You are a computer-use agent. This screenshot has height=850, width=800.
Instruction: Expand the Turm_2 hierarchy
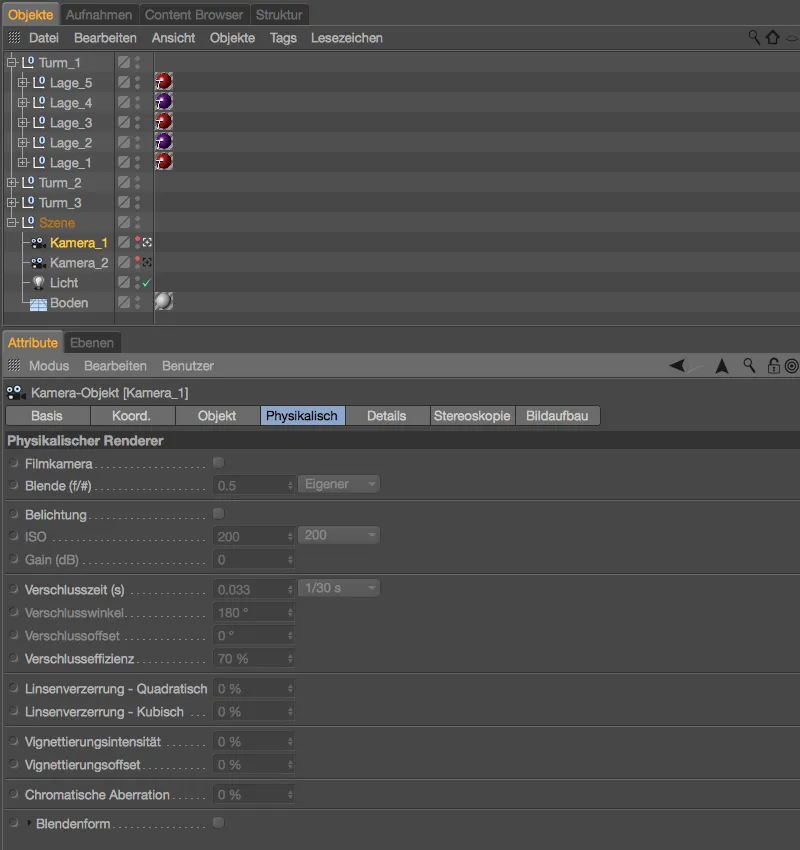11,183
